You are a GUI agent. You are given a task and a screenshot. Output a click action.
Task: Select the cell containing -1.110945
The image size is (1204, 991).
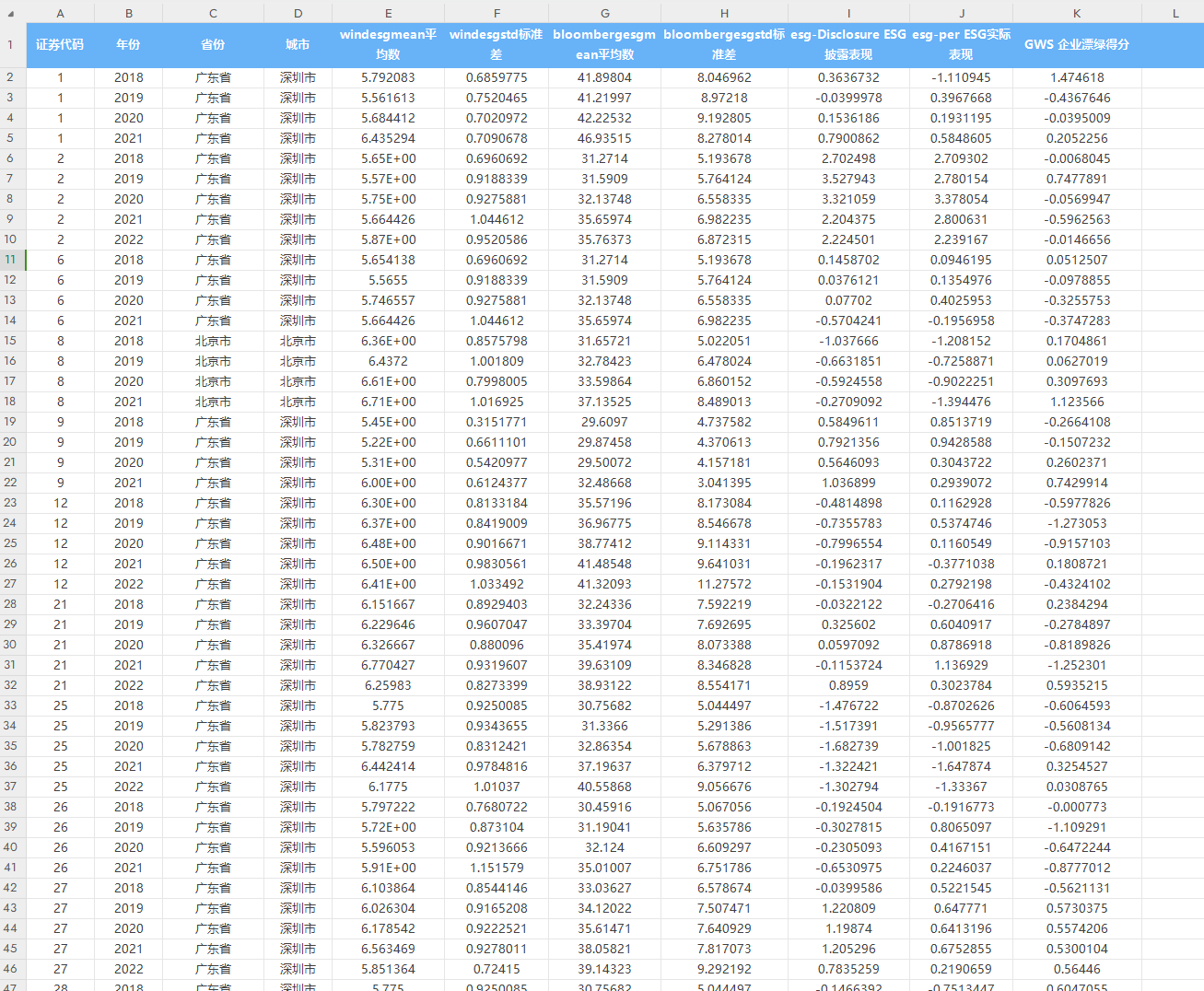click(962, 77)
